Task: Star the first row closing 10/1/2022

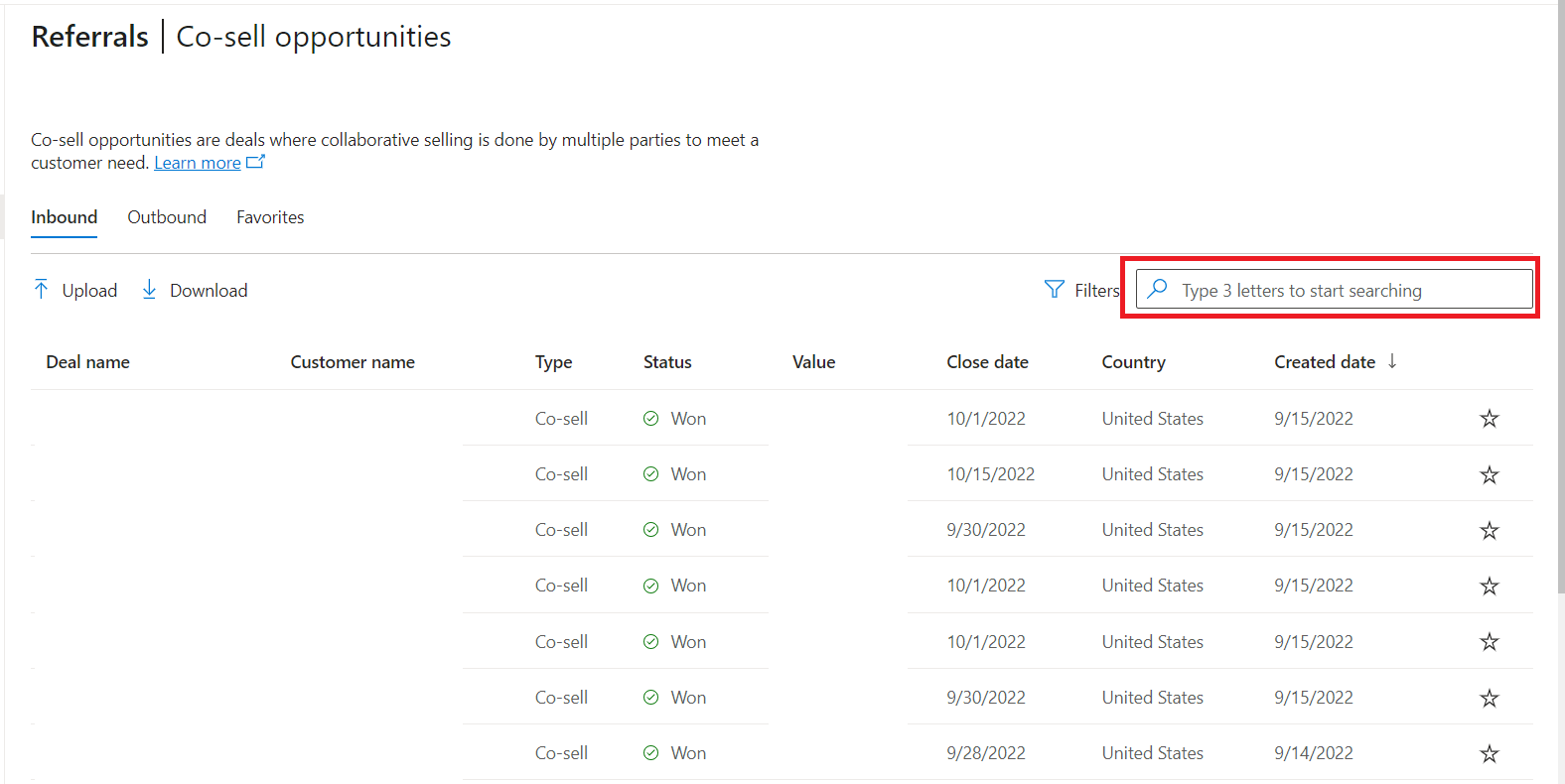Action: click(1489, 419)
